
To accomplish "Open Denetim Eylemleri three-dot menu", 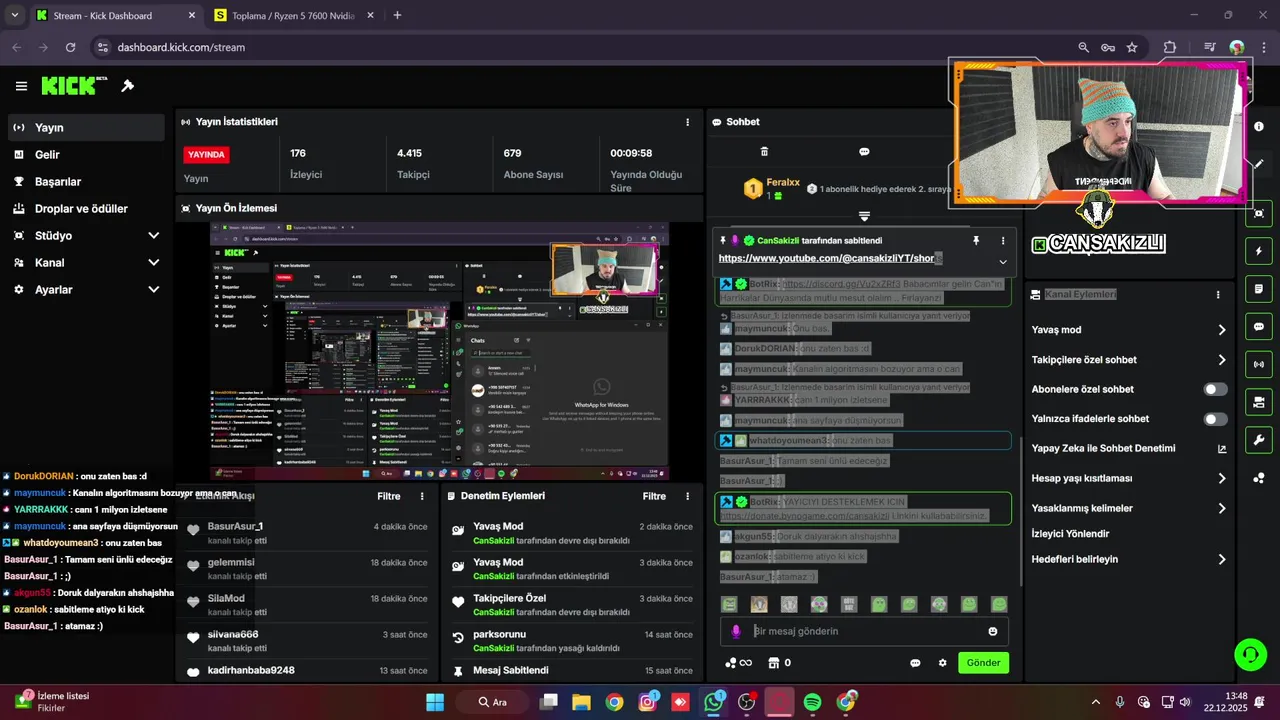I will pyautogui.click(x=687, y=496).
